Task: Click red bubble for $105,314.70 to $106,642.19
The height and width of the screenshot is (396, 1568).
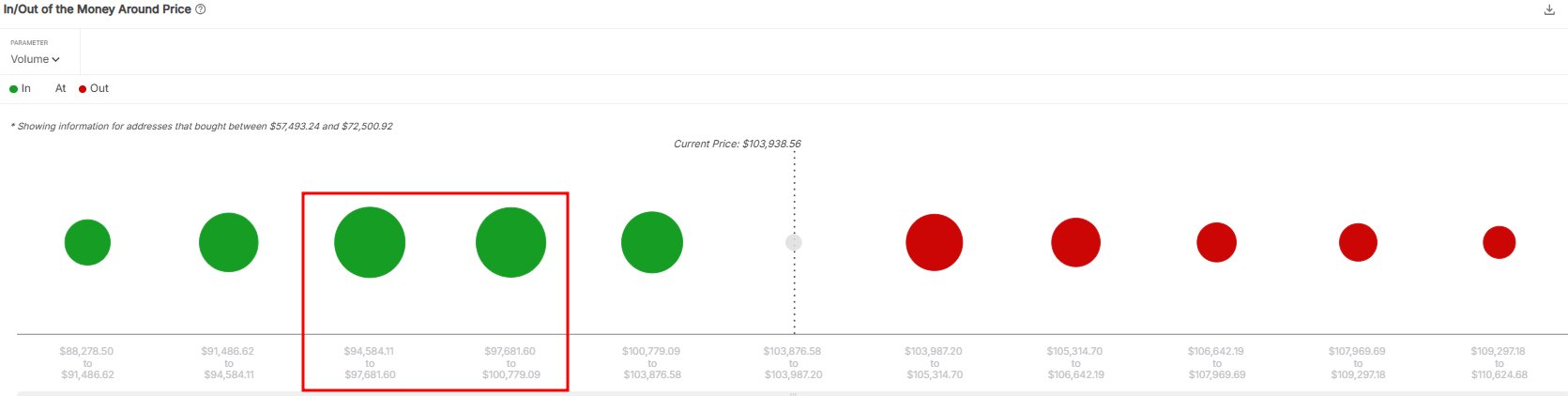Action: click(1075, 242)
